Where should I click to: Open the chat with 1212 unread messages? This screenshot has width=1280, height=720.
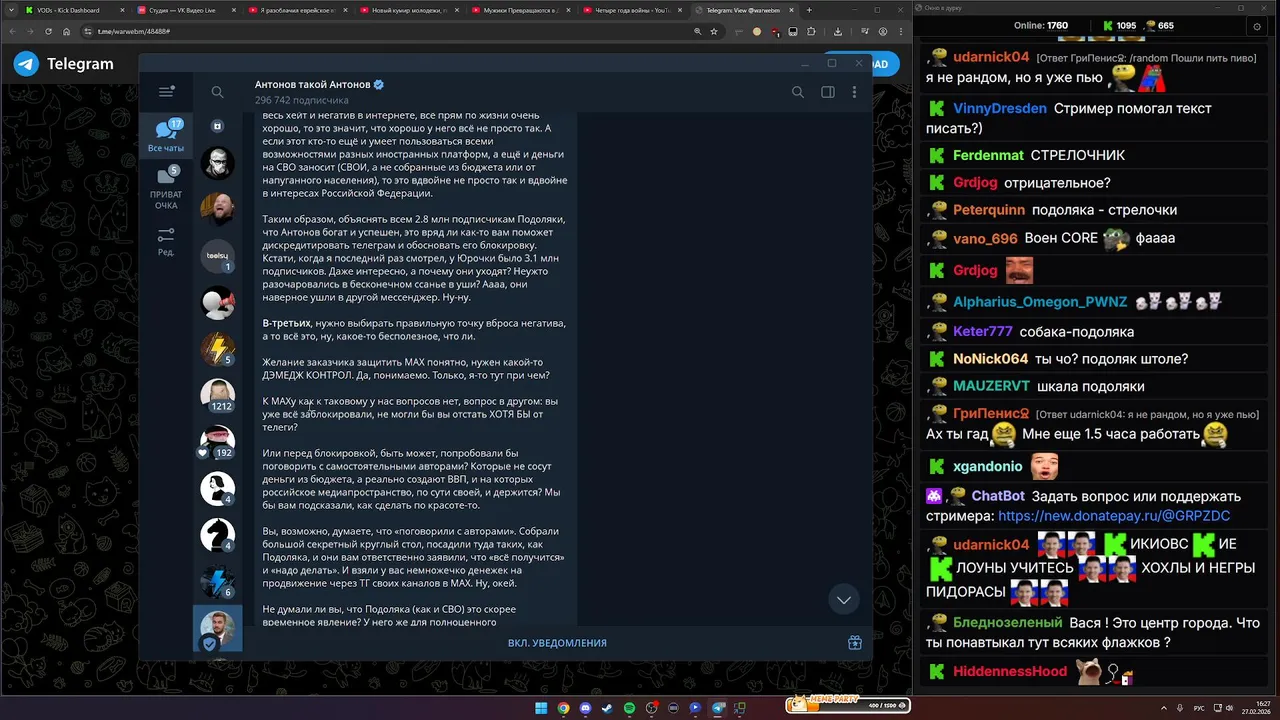click(217, 396)
